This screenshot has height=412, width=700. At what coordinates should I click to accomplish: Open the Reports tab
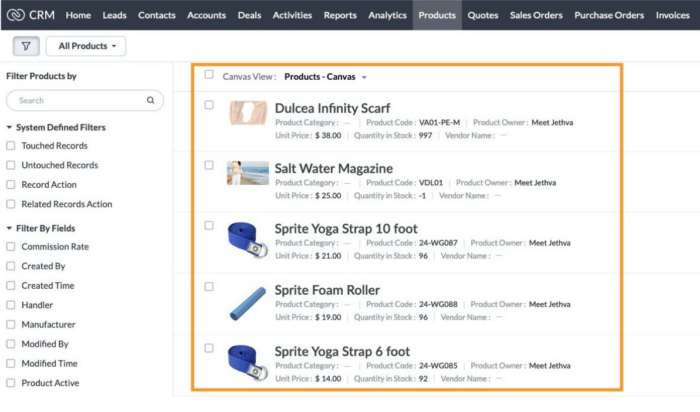tap(340, 15)
